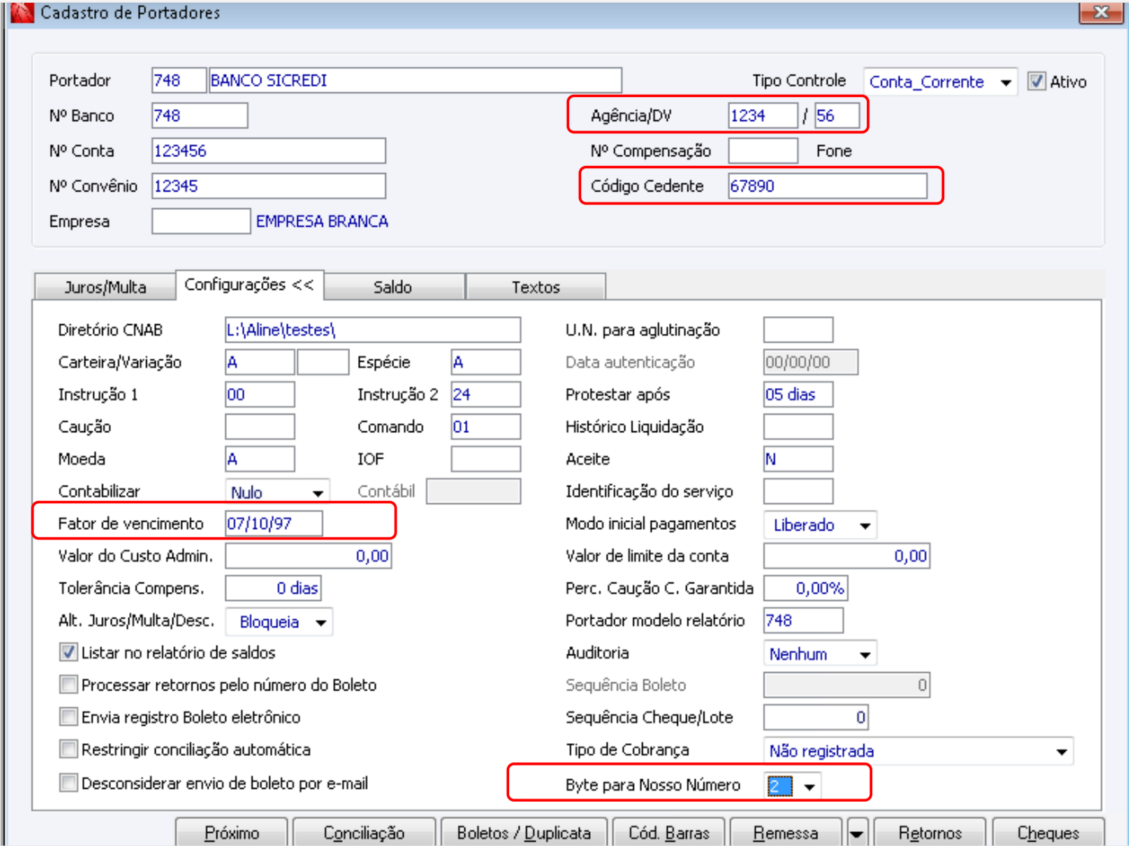Click the Cadastro de Portadores window icon
The height and width of the screenshot is (846, 1129).
point(22,12)
